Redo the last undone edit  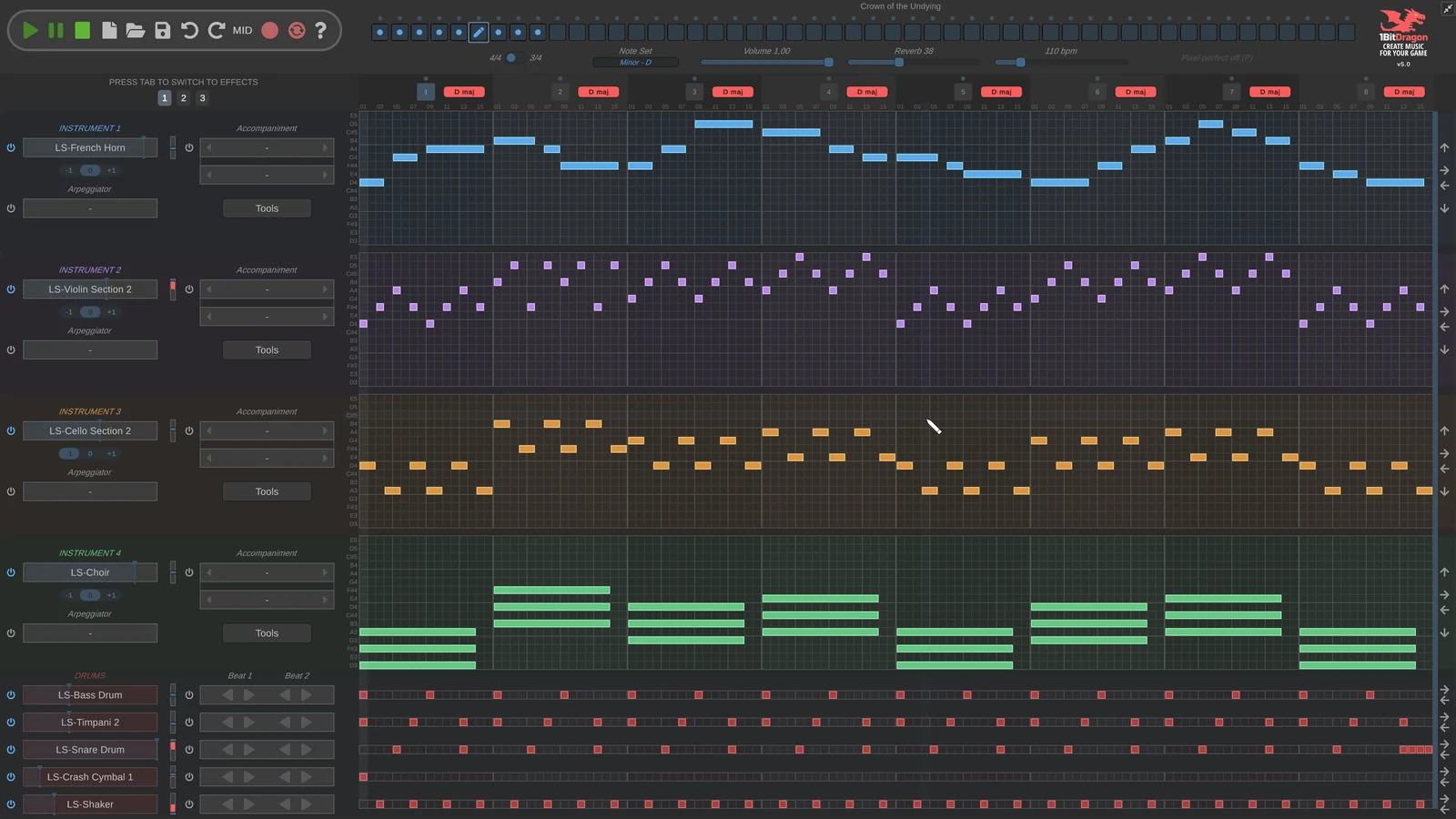[216, 30]
